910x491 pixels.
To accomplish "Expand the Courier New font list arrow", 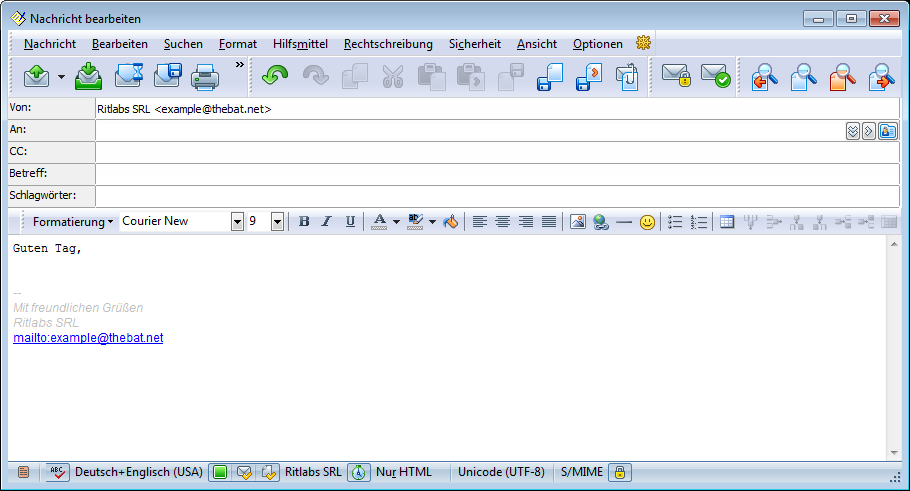I will (237, 222).
